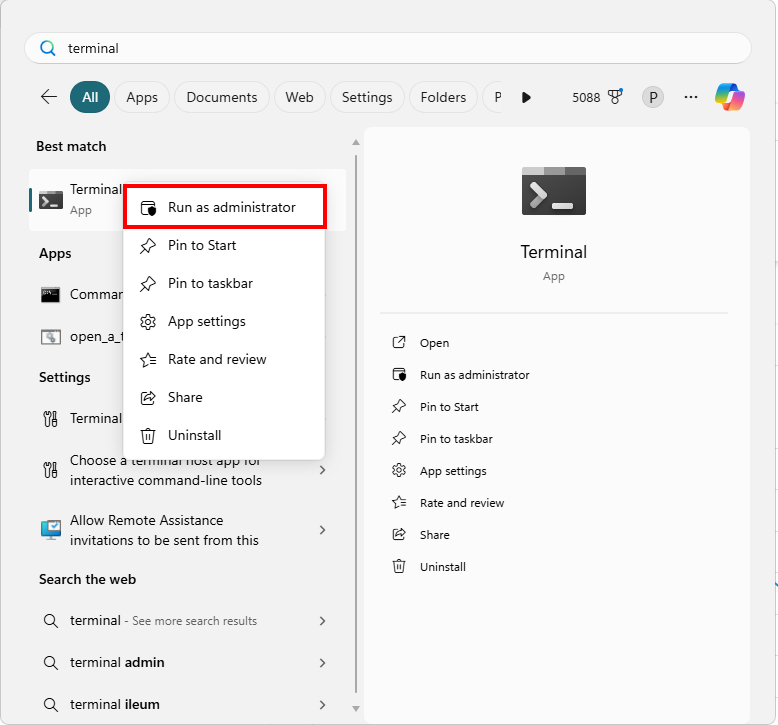Viewport: 778px width, 725px height.
Task: Click the Command Prompt app icon
Action: tap(51, 295)
